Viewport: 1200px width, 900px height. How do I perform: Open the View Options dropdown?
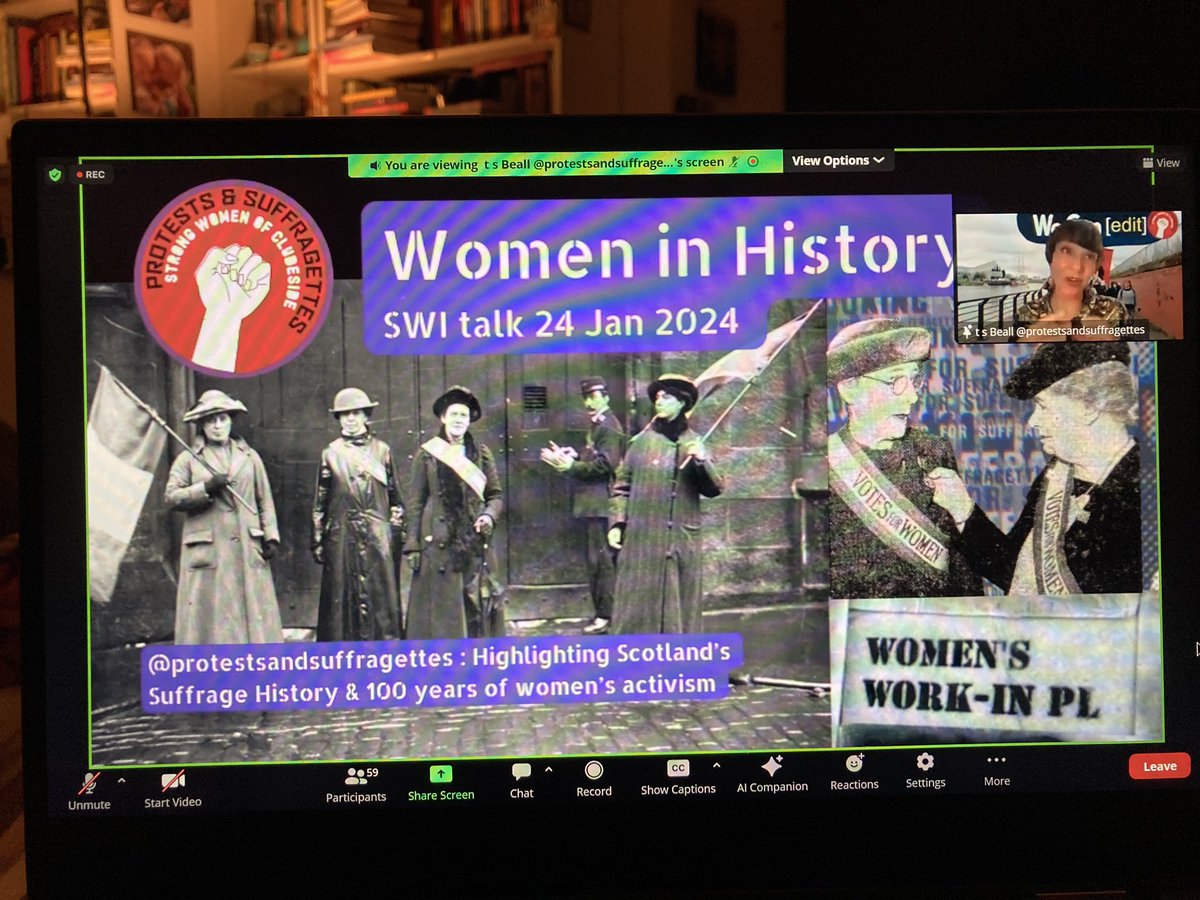tap(838, 161)
